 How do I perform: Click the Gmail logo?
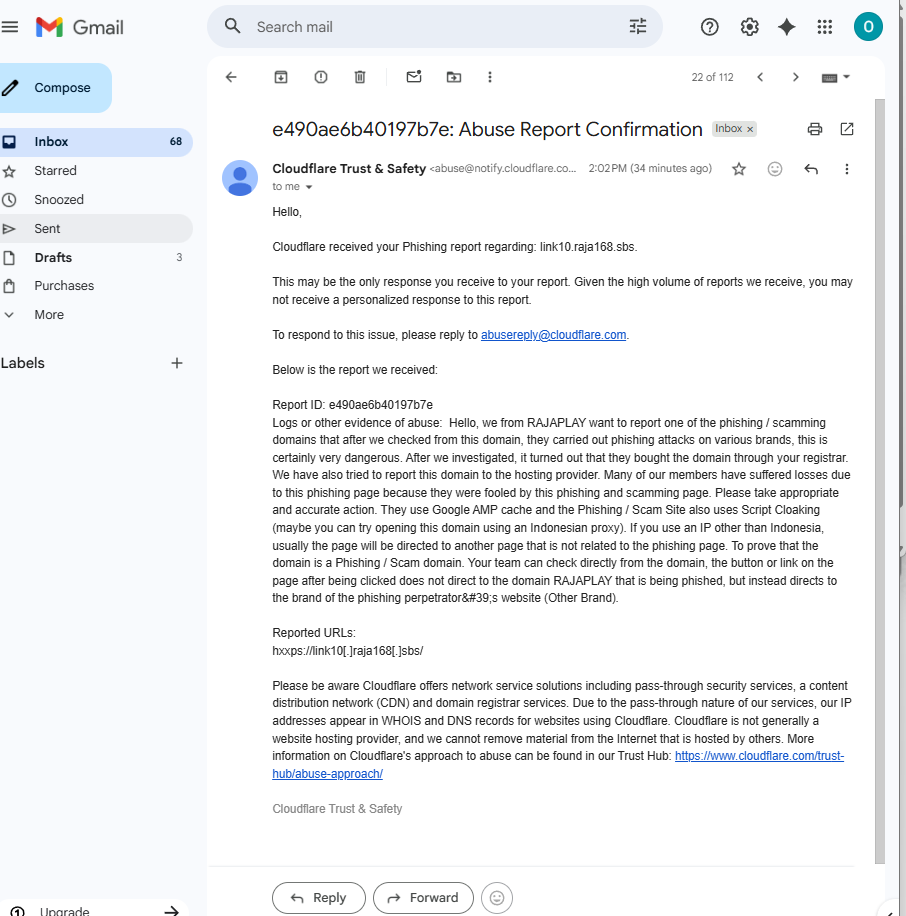coord(79,27)
